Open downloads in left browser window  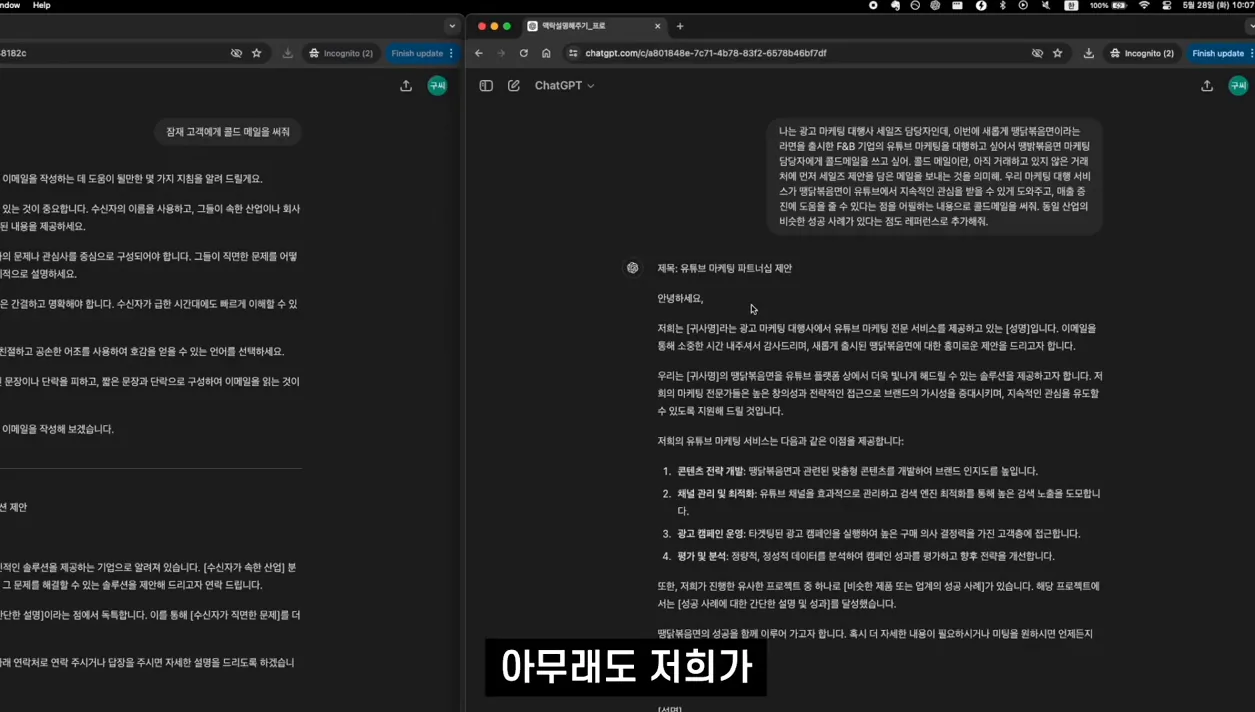click(x=287, y=53)
